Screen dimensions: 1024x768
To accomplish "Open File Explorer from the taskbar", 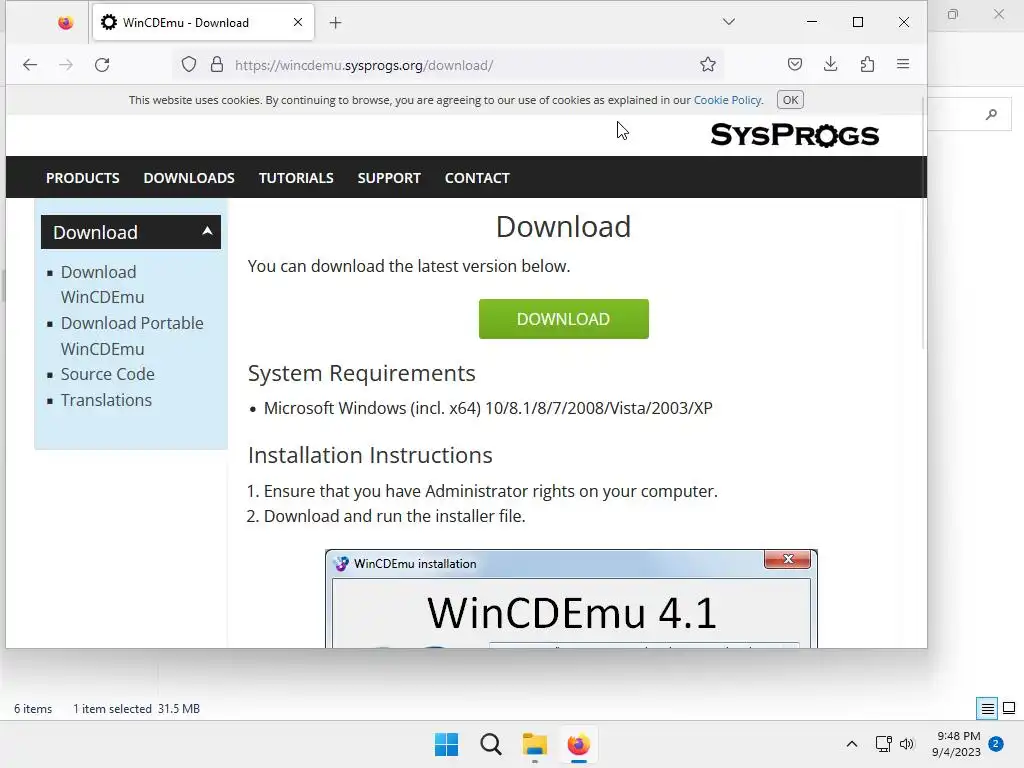I will (535, 744).
